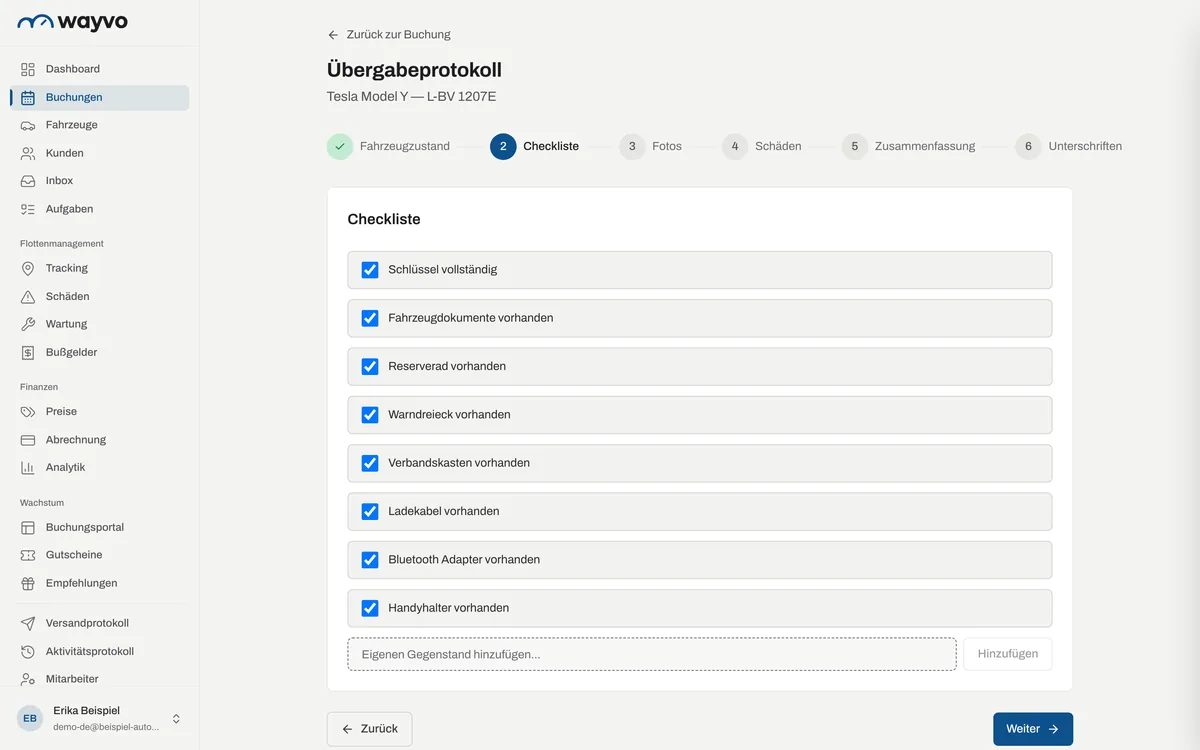Click the Preise tag icon

[28, 411]
